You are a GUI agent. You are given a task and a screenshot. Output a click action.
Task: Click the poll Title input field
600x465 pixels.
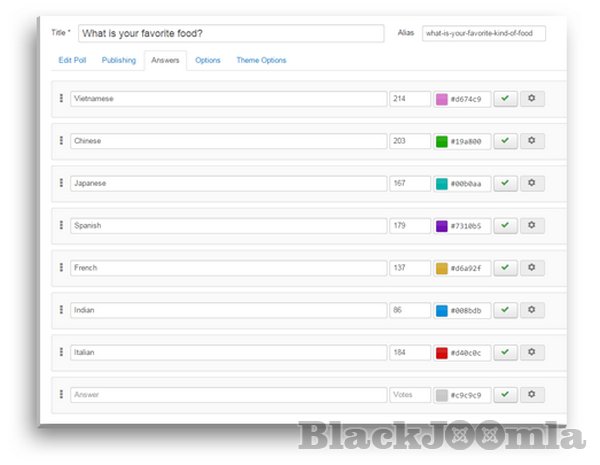coord(230,34)
